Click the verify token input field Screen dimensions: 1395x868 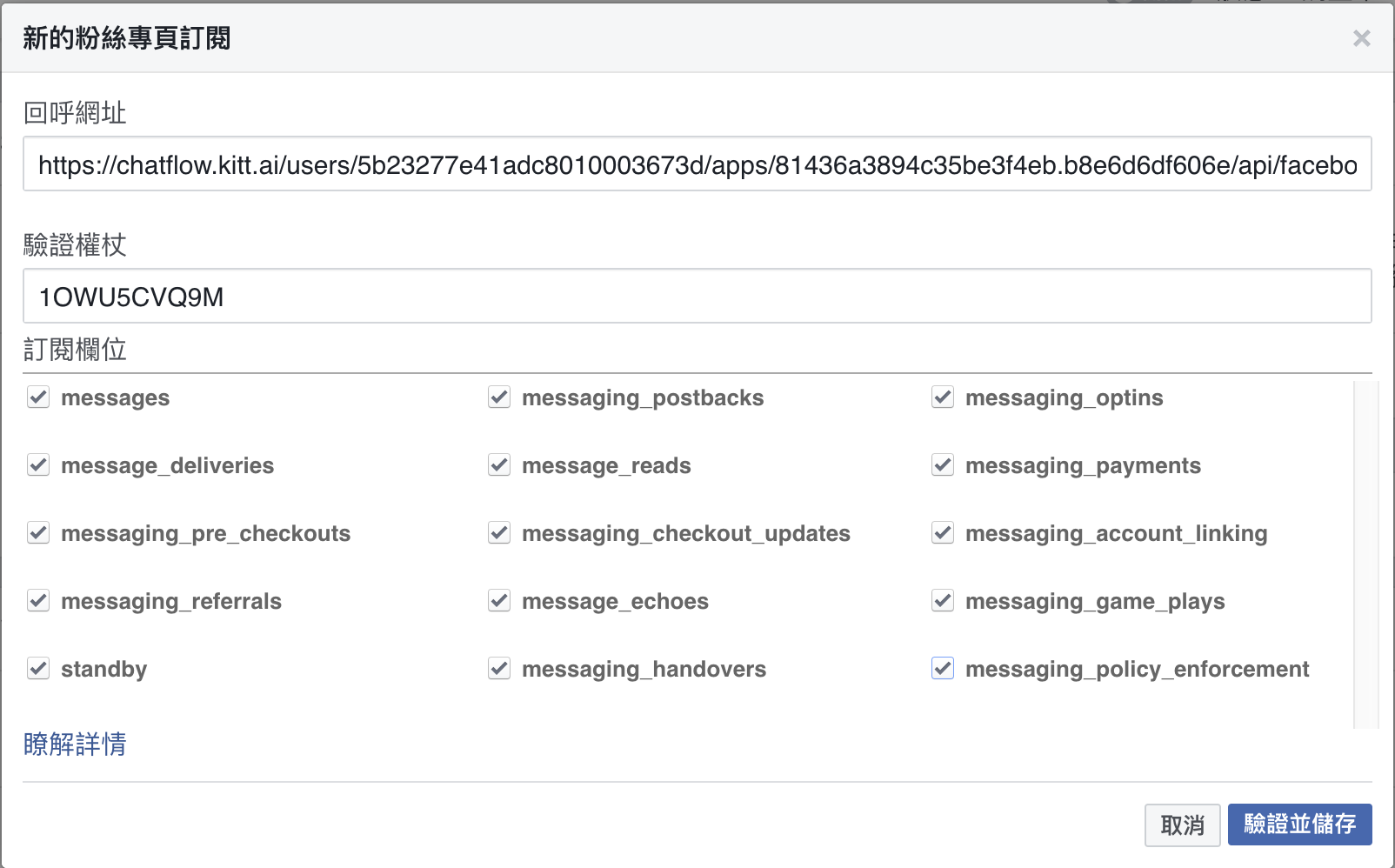tap(697, 297)
